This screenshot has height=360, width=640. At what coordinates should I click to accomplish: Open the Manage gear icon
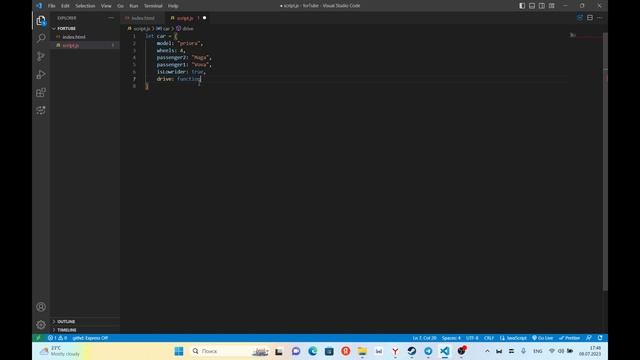[x=41, y=325]
